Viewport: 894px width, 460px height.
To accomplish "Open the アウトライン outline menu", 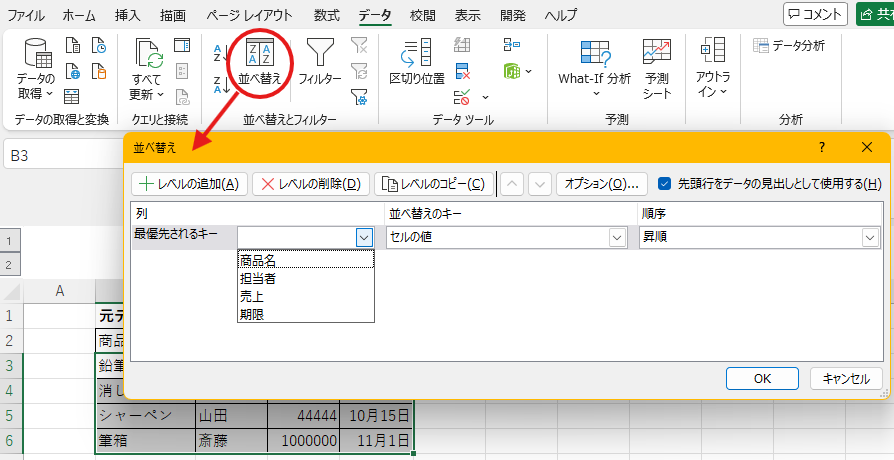I will (713, 68).
